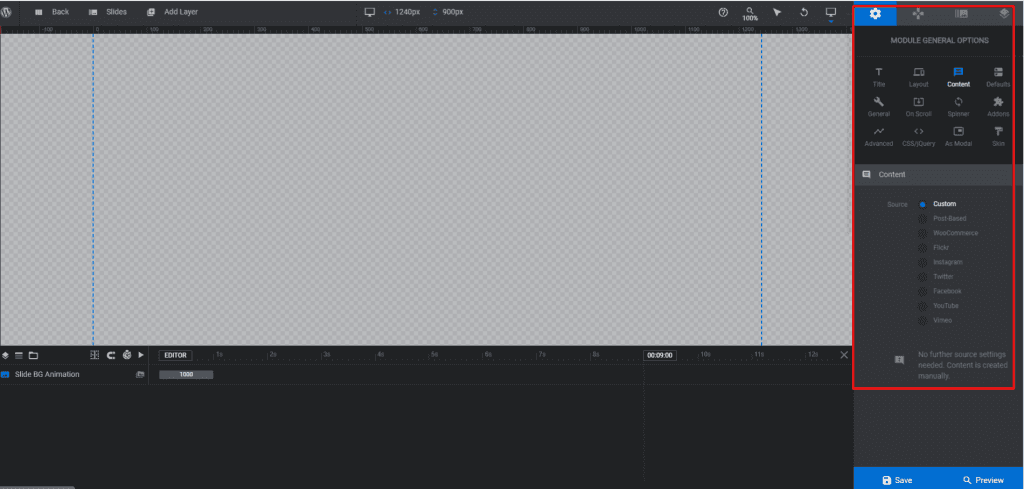Select the WooCommerce source radio
This screenshot has height=489, width=1024.
point(923,233)
